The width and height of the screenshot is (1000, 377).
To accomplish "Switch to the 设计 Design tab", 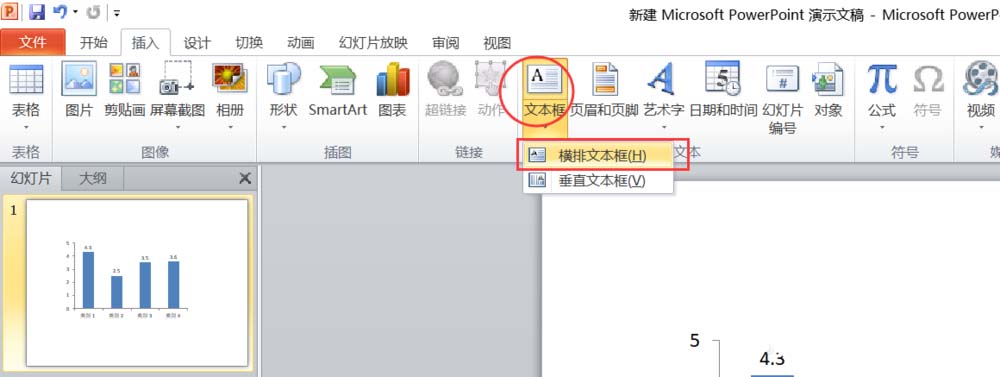I will click(x=197, y=43).
